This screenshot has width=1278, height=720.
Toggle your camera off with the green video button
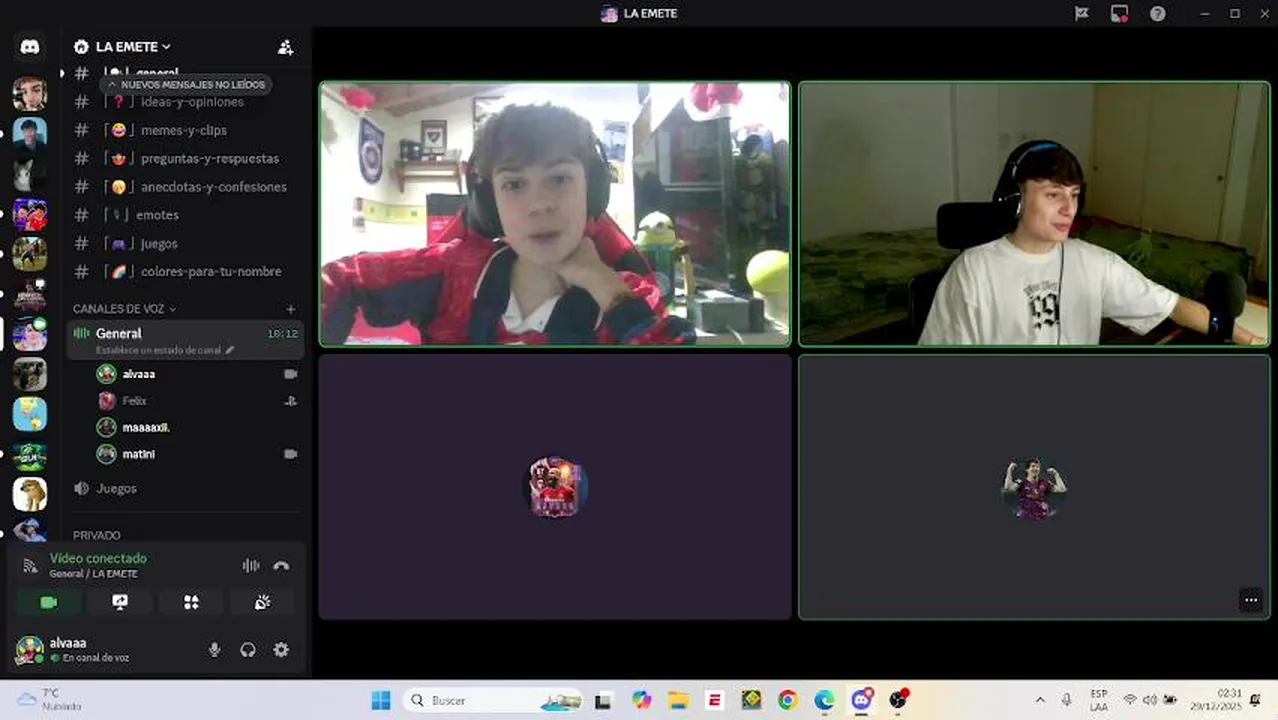click(49, 601)
